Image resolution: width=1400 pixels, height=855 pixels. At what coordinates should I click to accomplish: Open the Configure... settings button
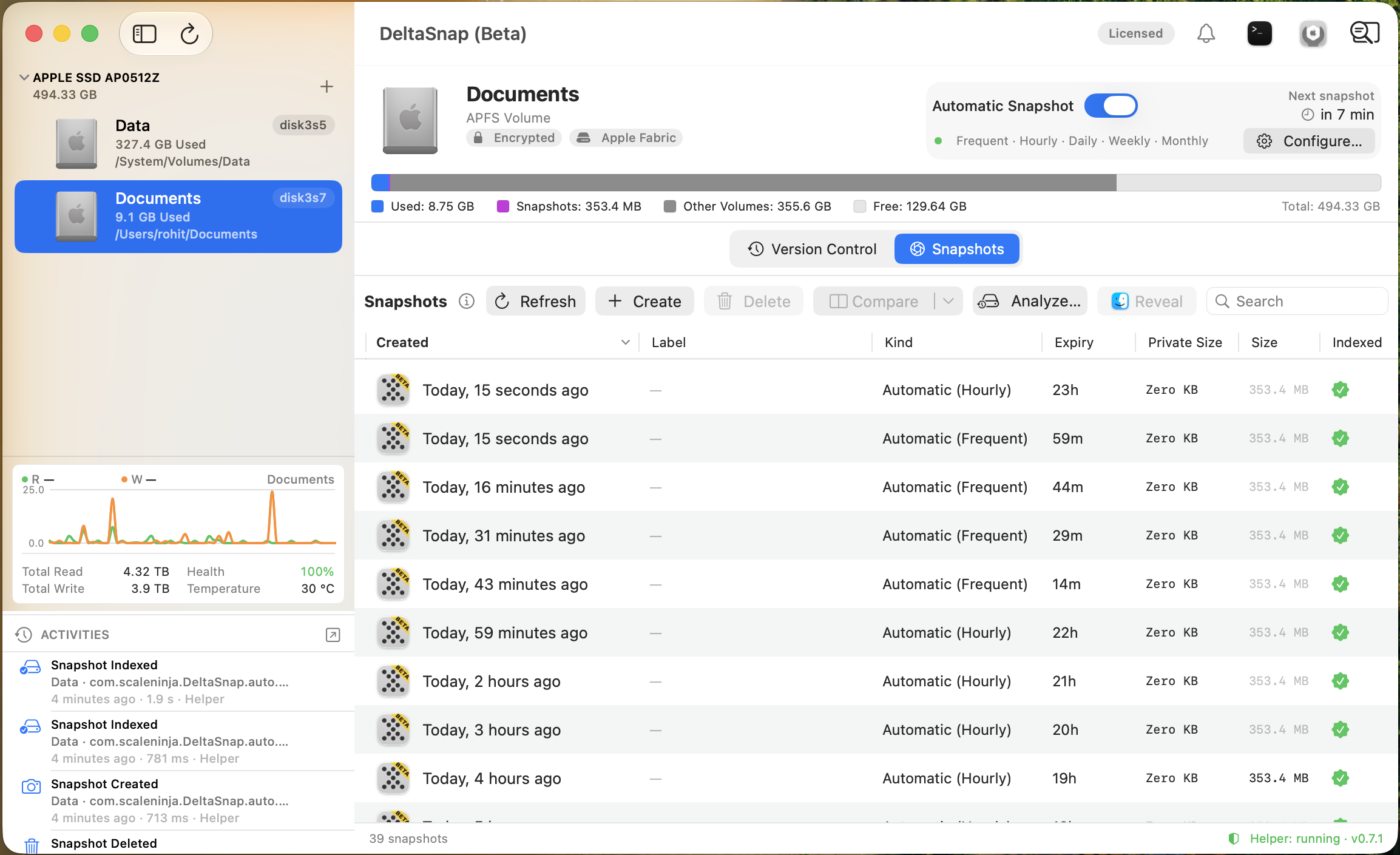[1310, 141]
